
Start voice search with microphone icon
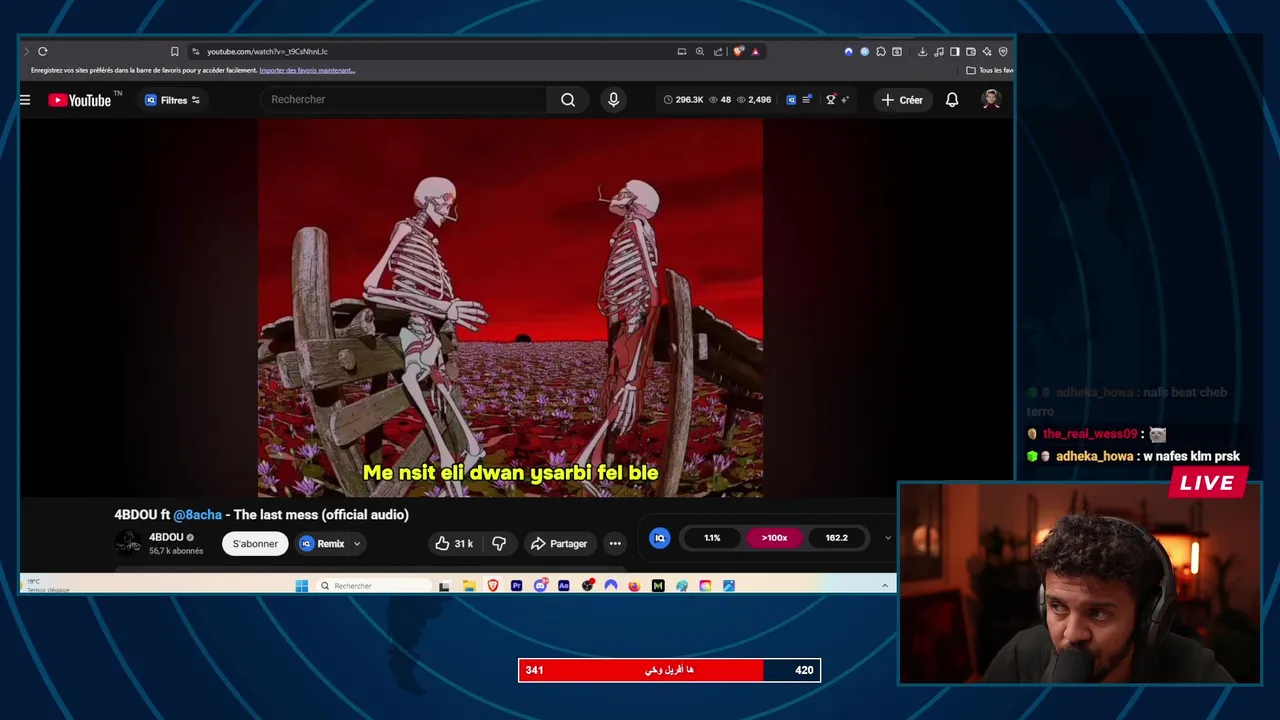click(613, 99)
